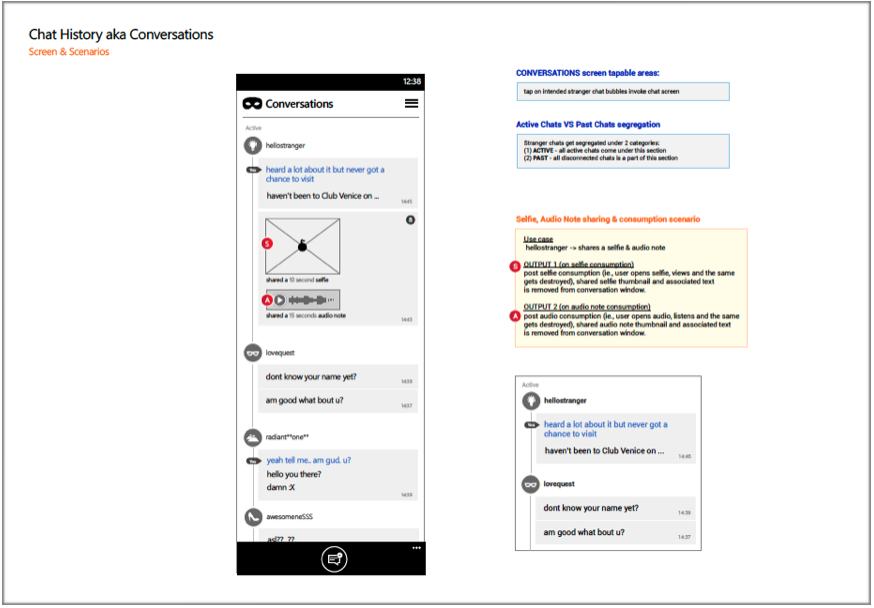Click hellostranger's avatar in the inset panel
This screenshot has height=608, width=874.
click(531, 401)
